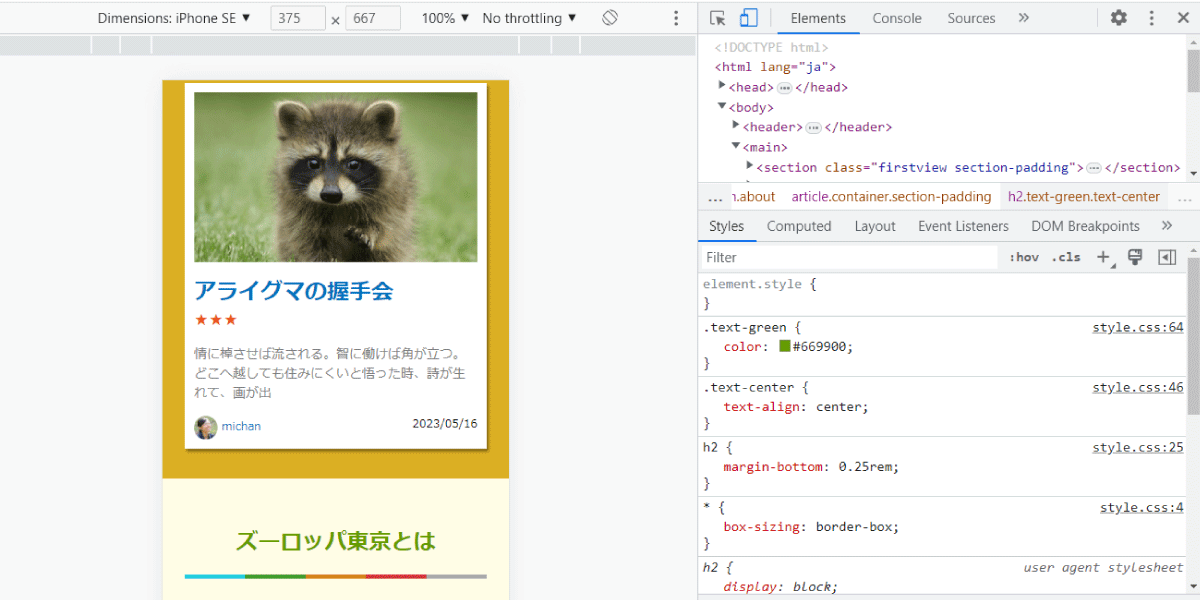Add a new style rule with plus icon

(x=1103, y=257)
